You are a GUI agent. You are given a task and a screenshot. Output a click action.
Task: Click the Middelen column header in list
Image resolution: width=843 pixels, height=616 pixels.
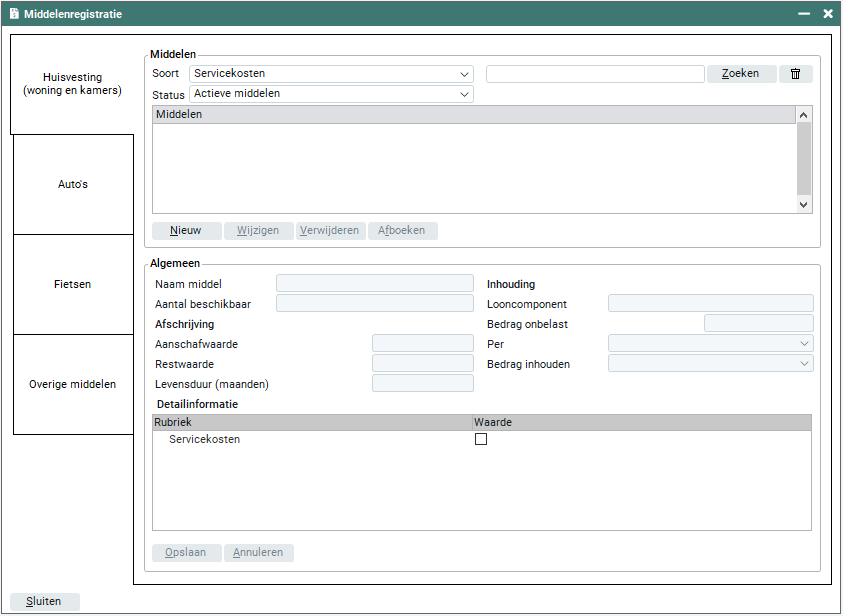tap(473, 115)
